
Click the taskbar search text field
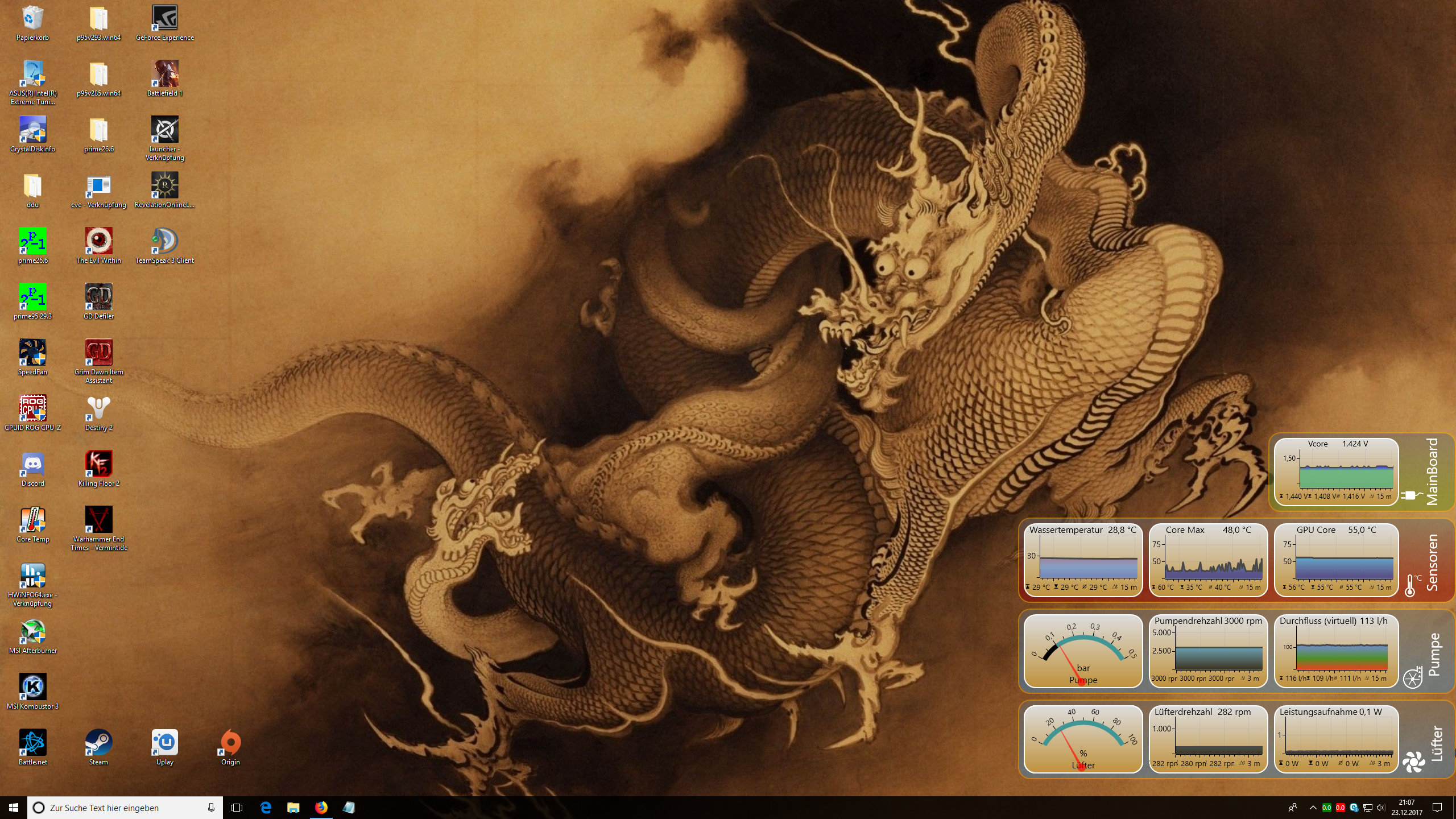(x=119, y=808)
